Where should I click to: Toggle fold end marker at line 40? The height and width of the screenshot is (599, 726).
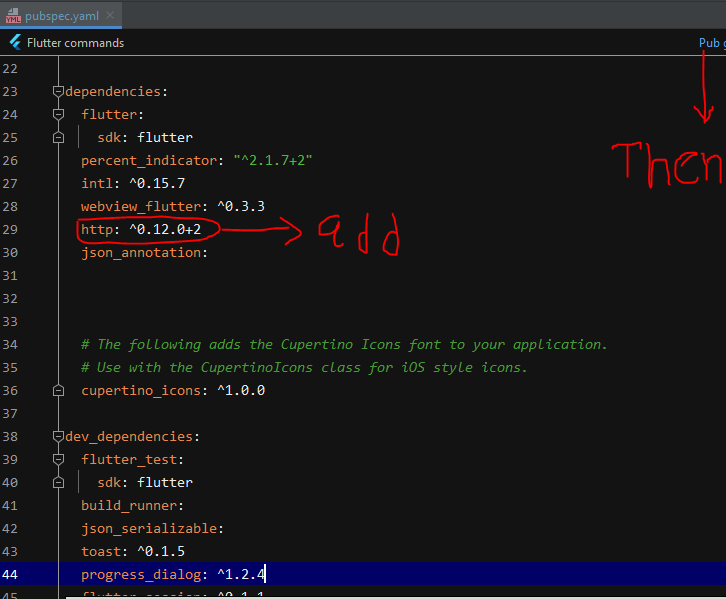tap(58, 483)
